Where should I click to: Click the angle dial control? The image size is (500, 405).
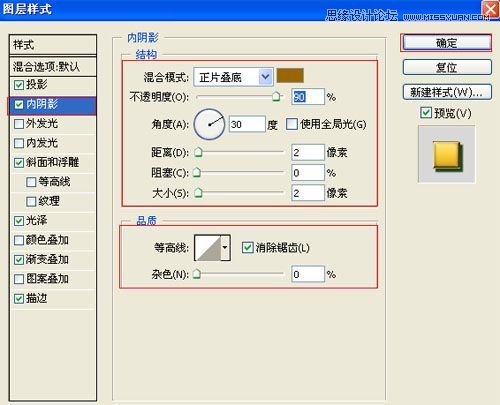[209, 124]
